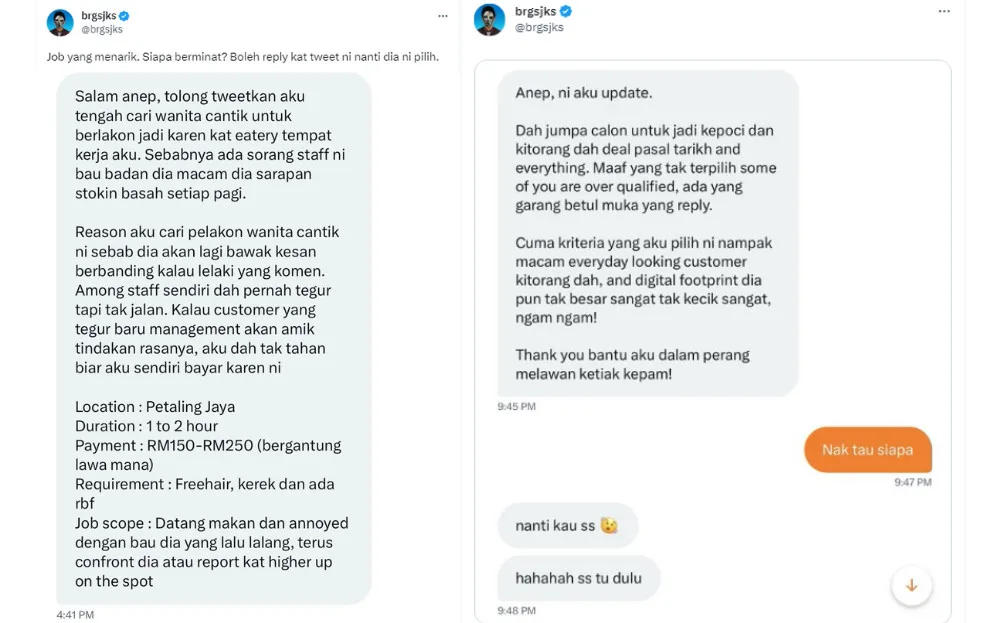Click the surprised emoji in 'nanti kau ss' message
The width and height of the screenshot is (1000, 623).
[609, 525]
